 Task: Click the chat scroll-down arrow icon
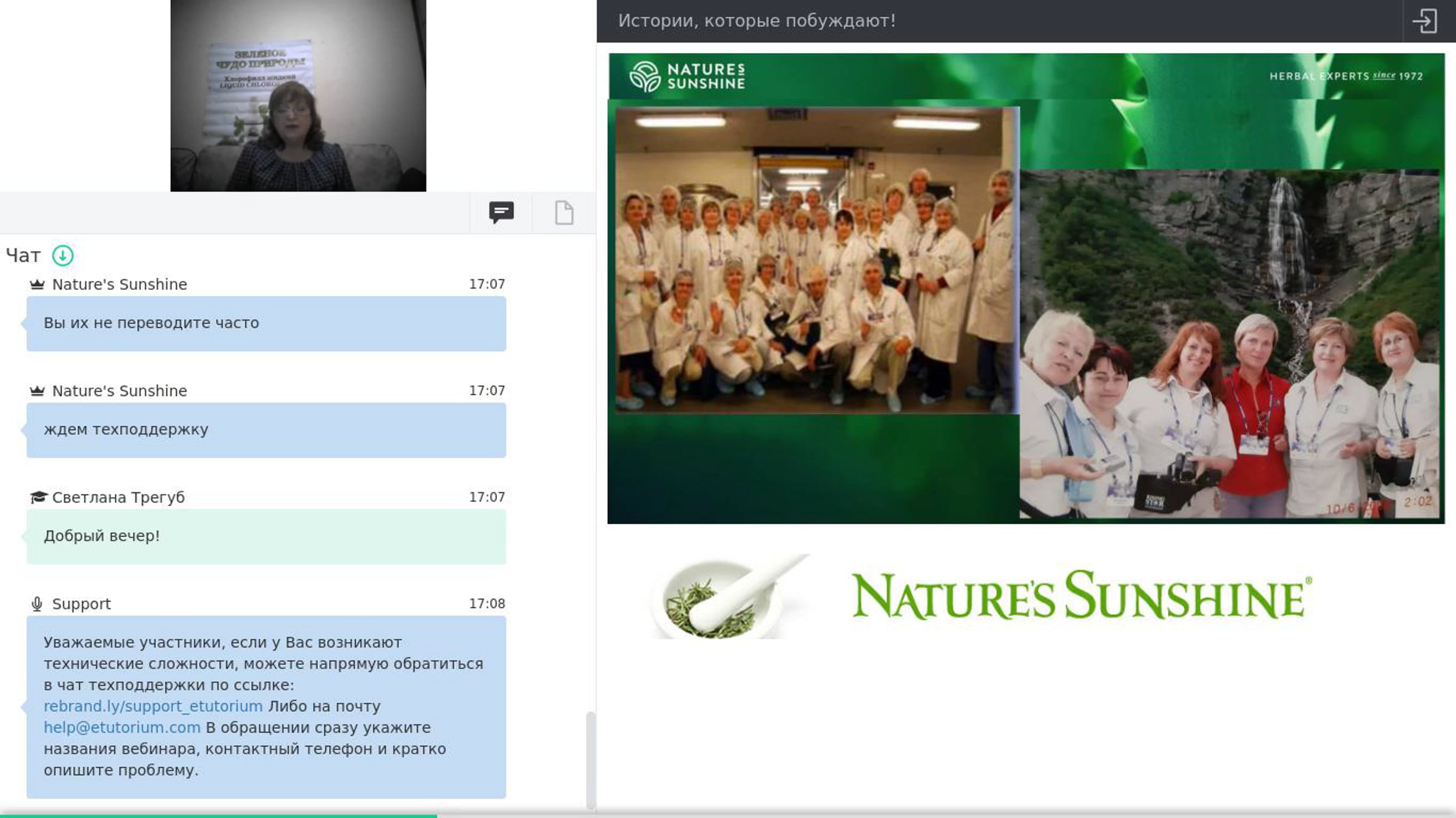point(63,256)
